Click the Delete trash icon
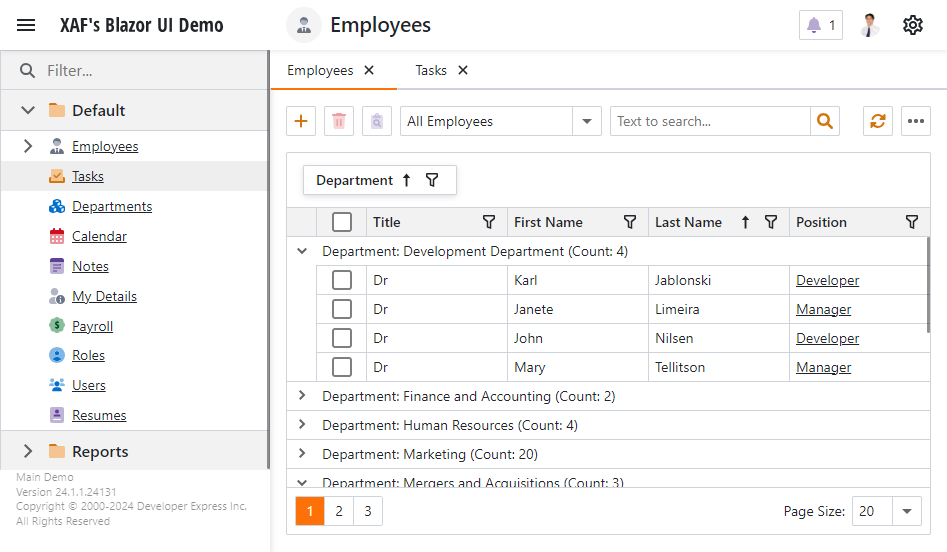The image size is (947, 552). [x=339, y=121]
